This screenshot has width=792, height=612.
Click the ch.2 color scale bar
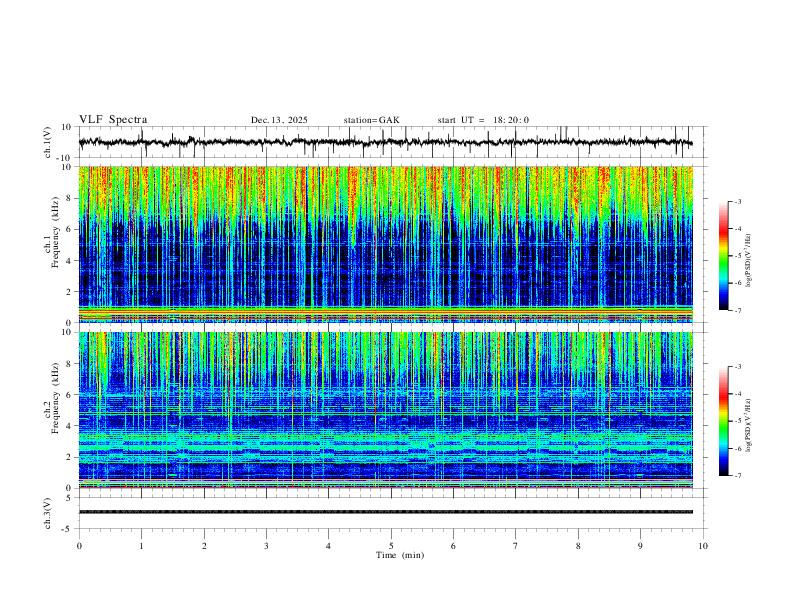(724, 421)
